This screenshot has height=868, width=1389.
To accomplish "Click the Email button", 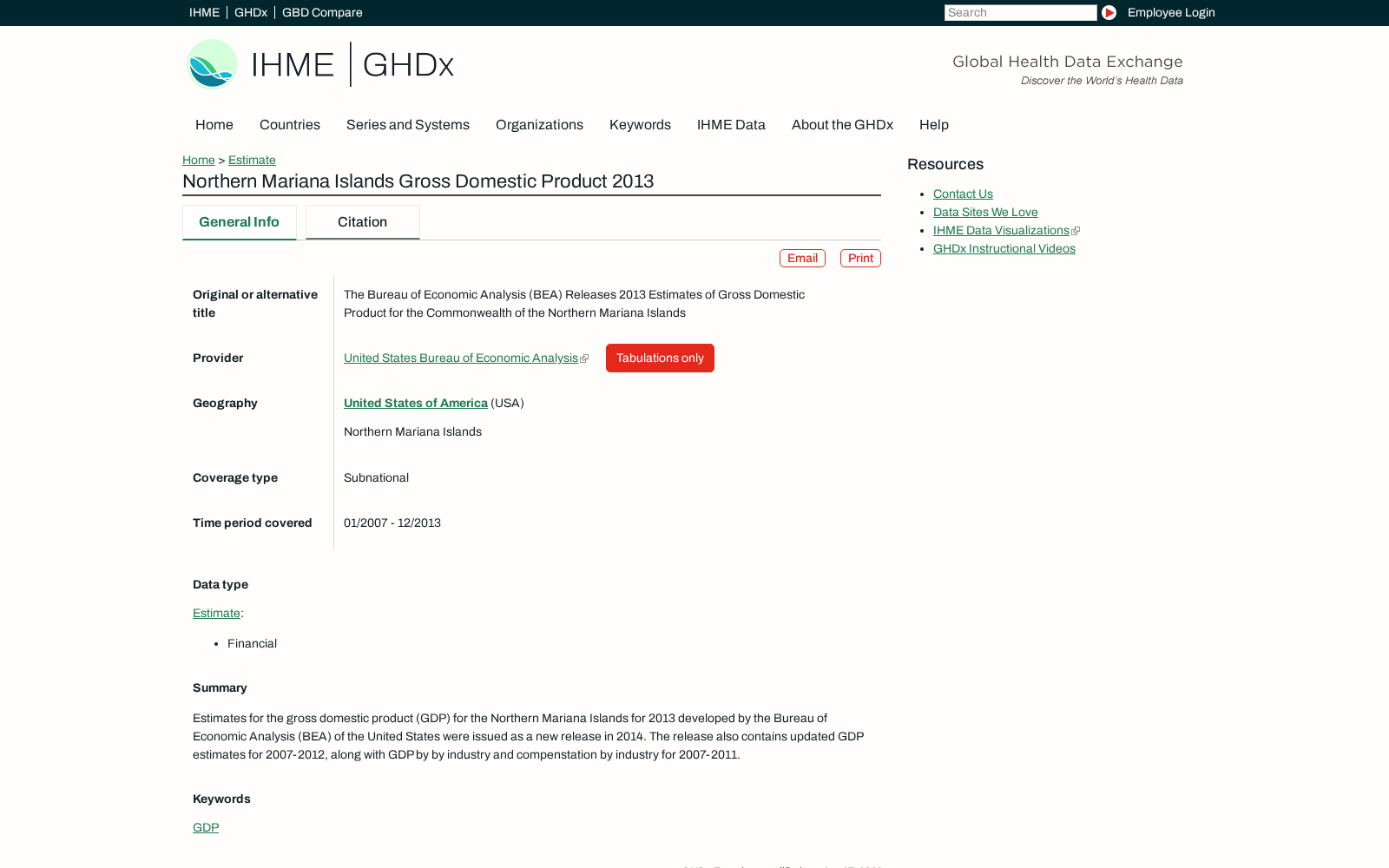I will point(802,258).
